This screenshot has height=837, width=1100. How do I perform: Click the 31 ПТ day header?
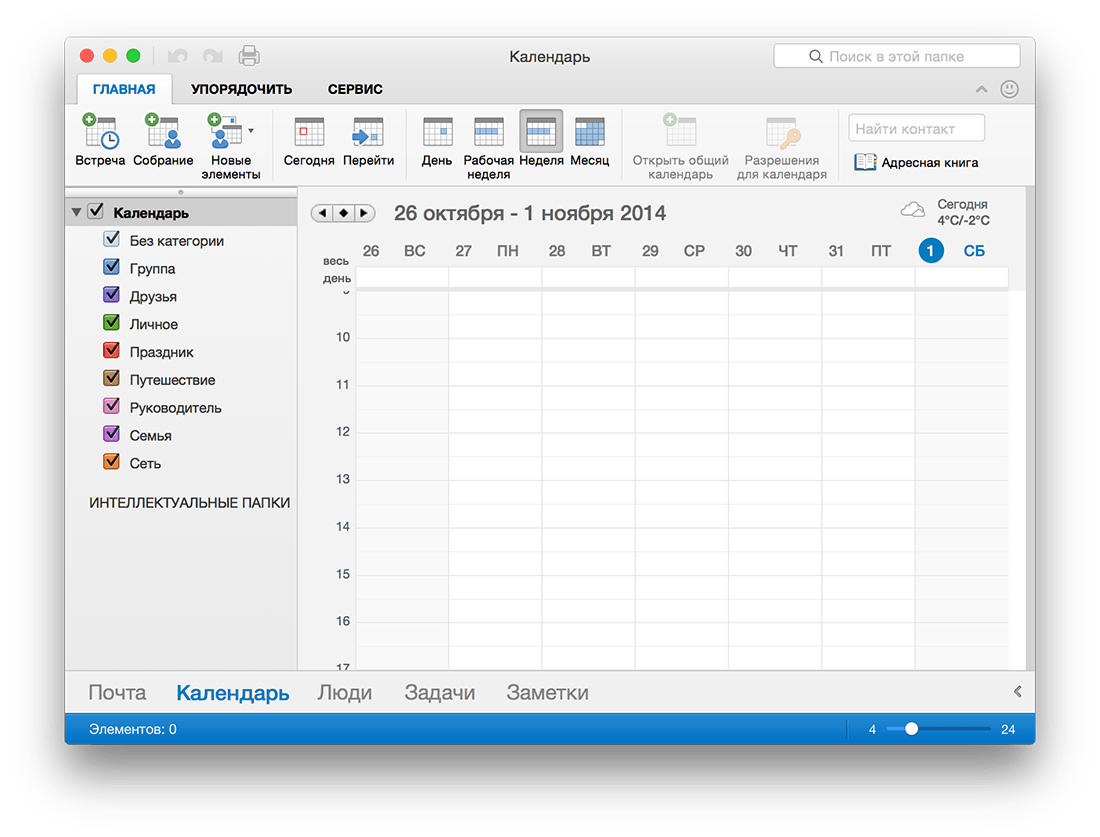pos(859,250)
